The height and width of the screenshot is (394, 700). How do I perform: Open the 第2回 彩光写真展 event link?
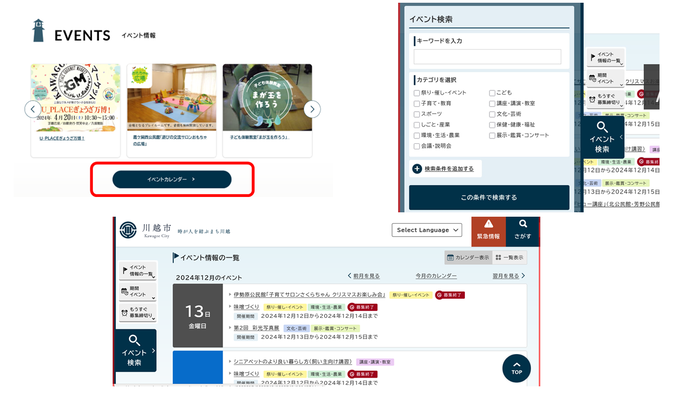(x=256, y=328)
